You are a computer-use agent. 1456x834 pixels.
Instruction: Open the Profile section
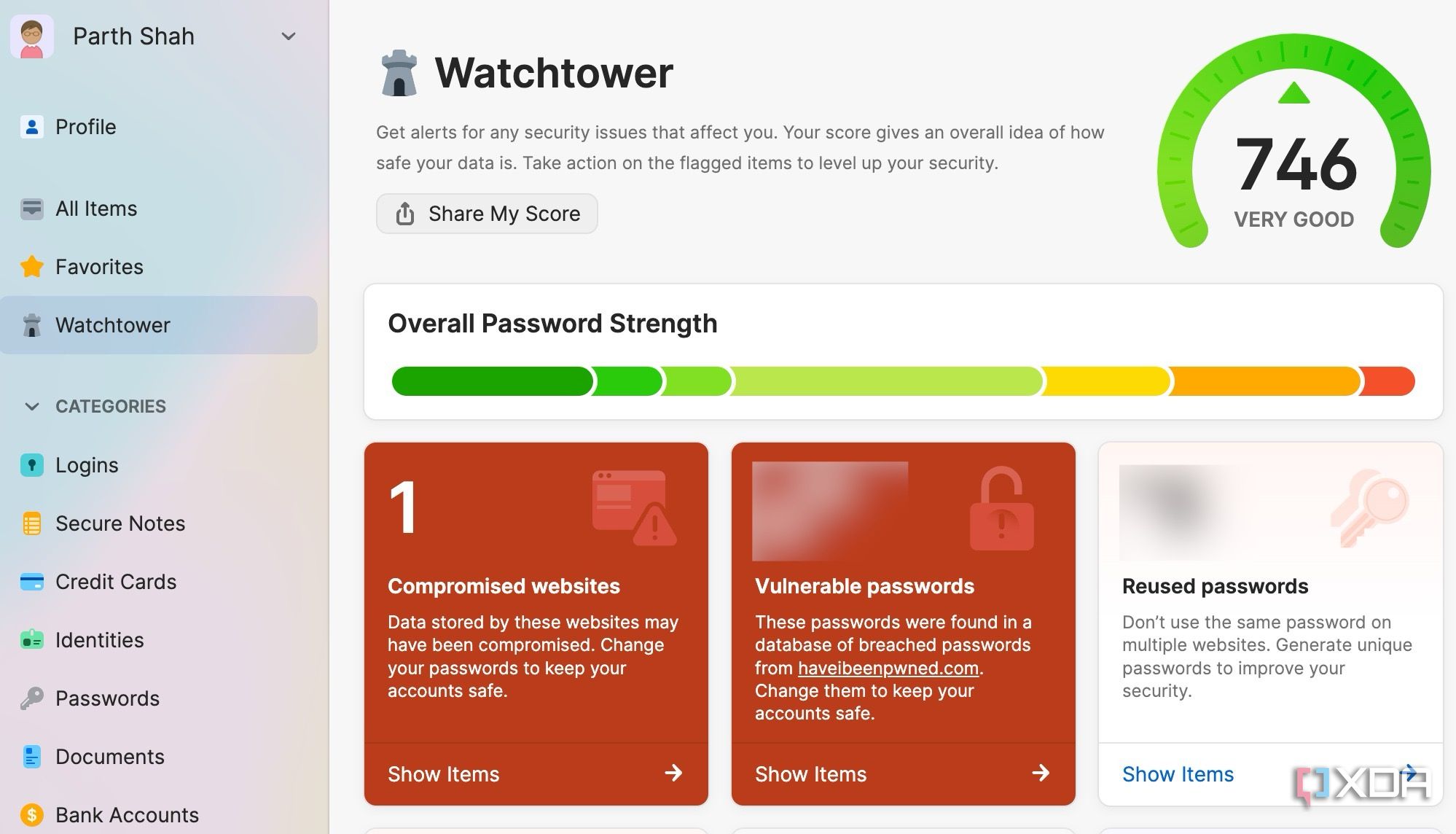click(85, 127)
